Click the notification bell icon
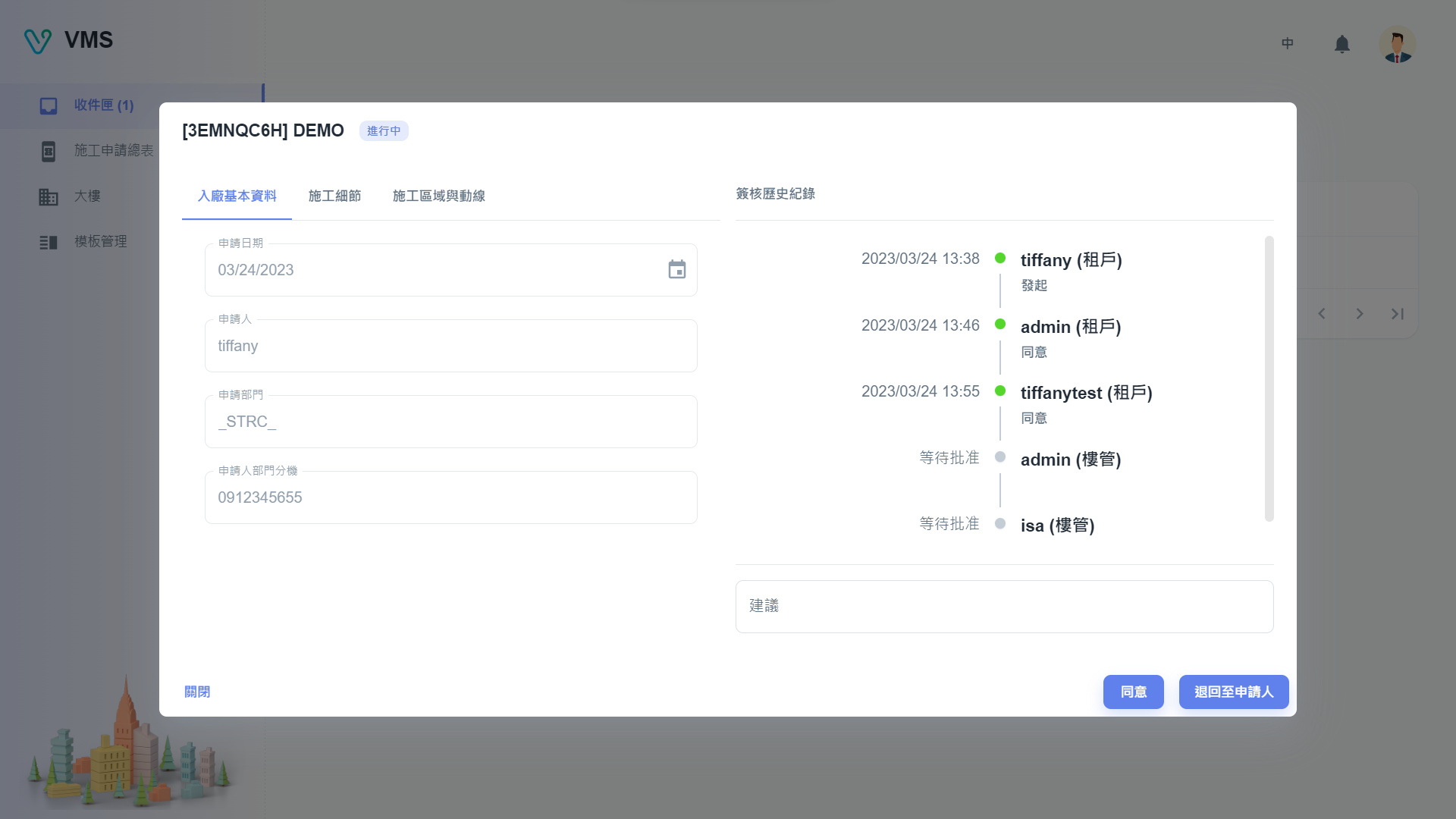1456x819 pixels. [1341, 44]
